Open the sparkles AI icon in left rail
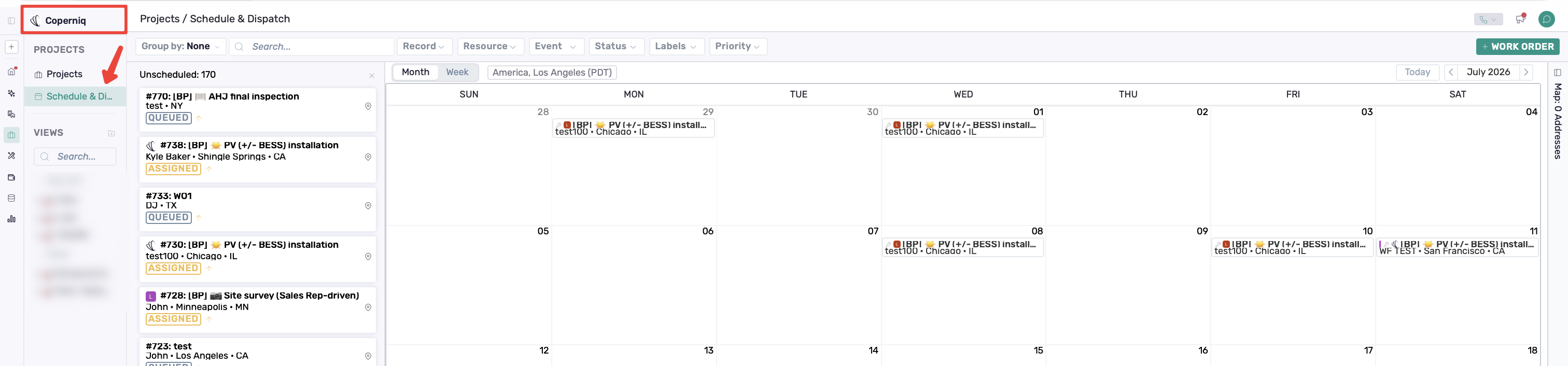Viewport: 1568px width, 366px height. pyautogui.click(x=11, y=93)
